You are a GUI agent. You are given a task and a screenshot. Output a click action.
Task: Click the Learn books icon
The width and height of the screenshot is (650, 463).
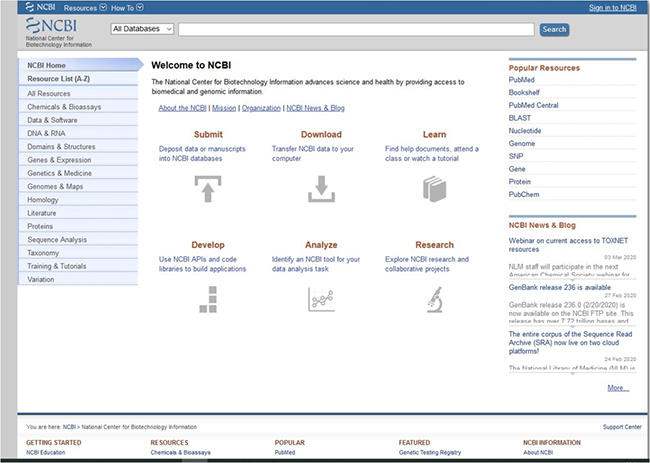pyautogui.click(x=434, y=189)
